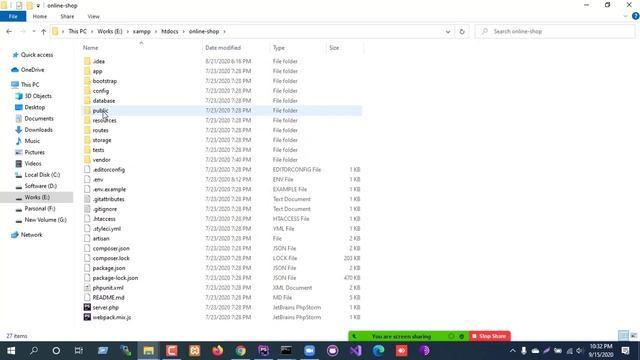The width and height of the screenshot is (640, 360).
Task: Open the command prompt taskbar icon
Action: coord(286,351)
